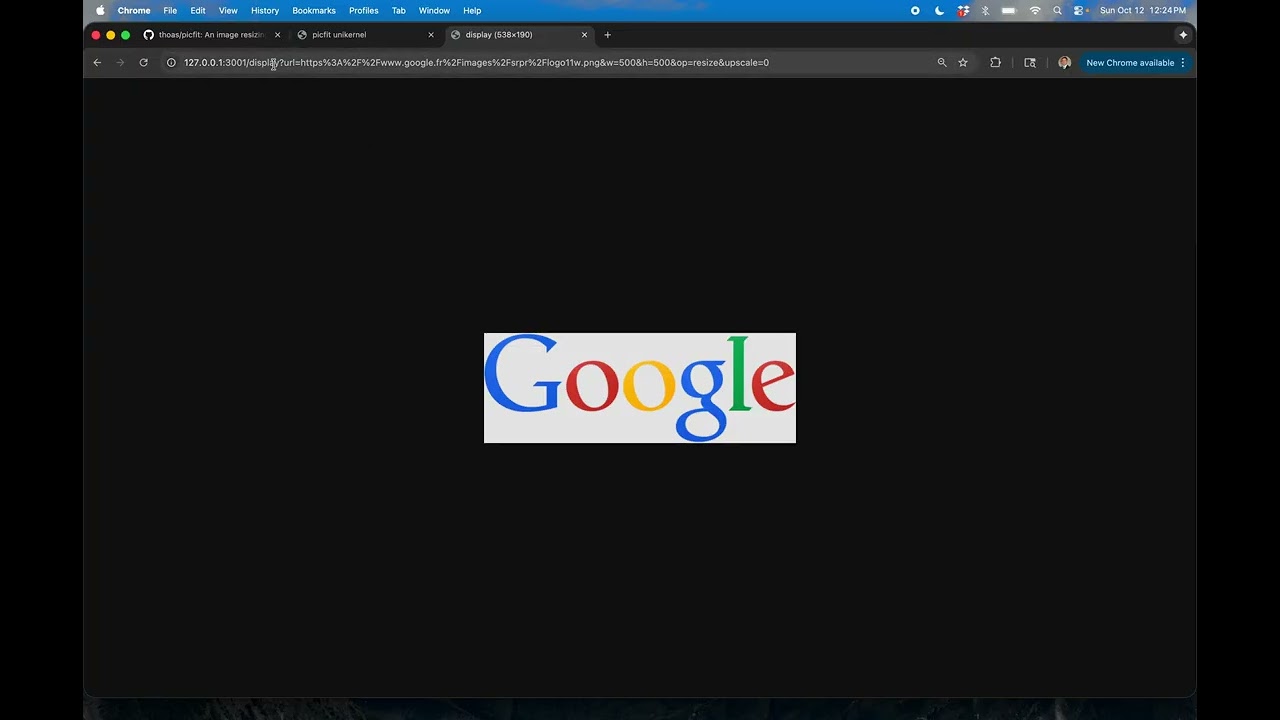The image size is (1280, 720).
Task: Bookmark this page with the star icon
Action: (x=963, y=63)
